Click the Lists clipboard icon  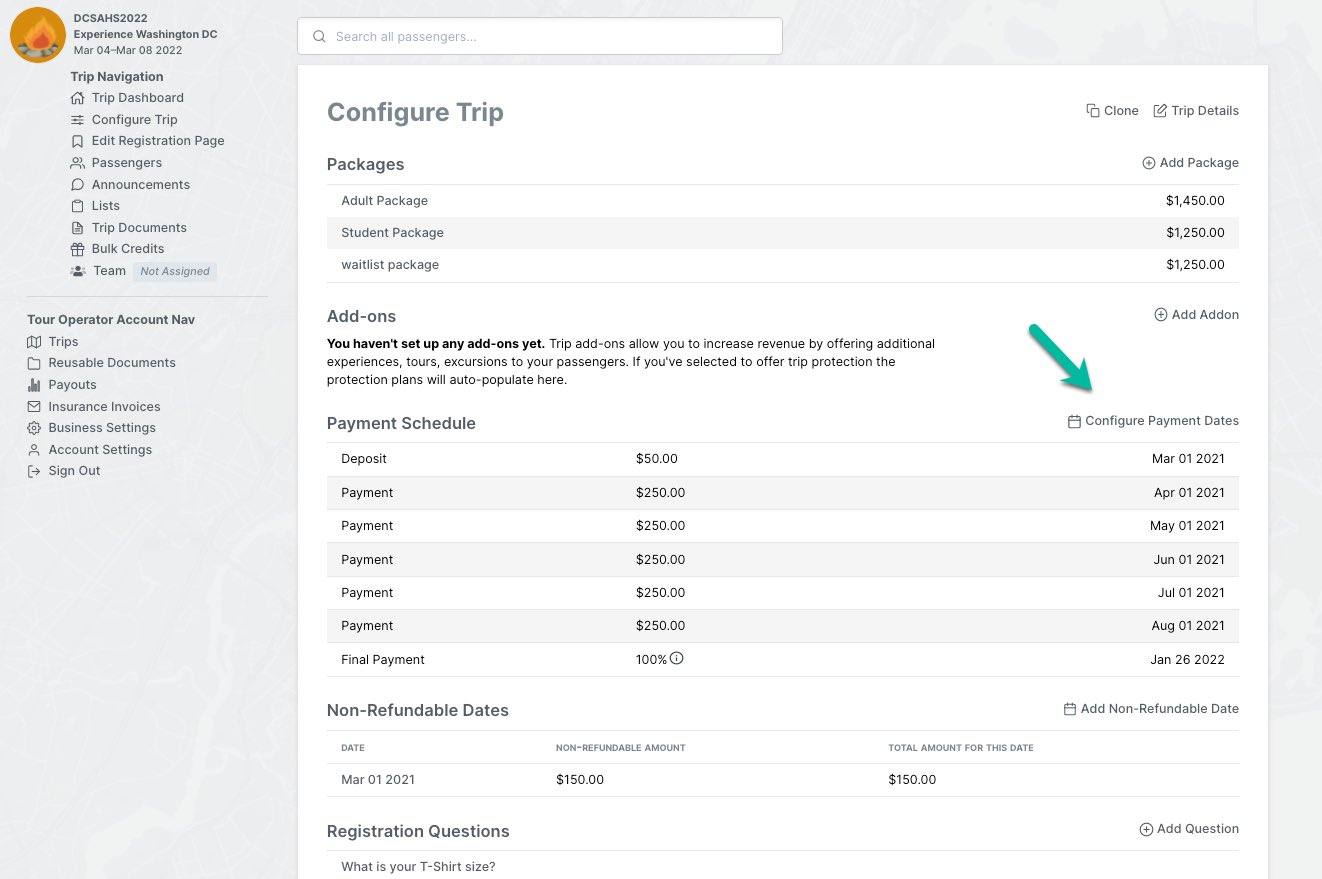coord(78,206)
